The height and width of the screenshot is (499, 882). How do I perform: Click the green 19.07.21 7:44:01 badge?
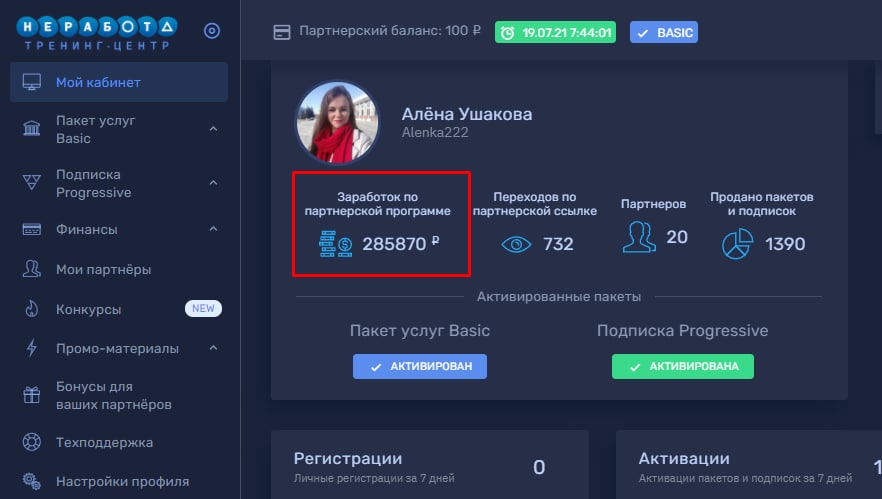pos(555,32)
